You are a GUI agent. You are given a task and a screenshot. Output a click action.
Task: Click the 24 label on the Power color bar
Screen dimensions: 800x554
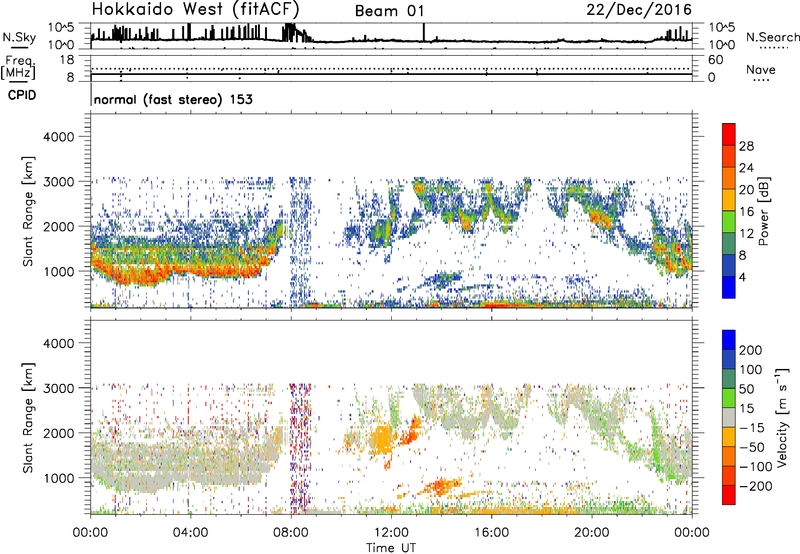coord(746,168)
